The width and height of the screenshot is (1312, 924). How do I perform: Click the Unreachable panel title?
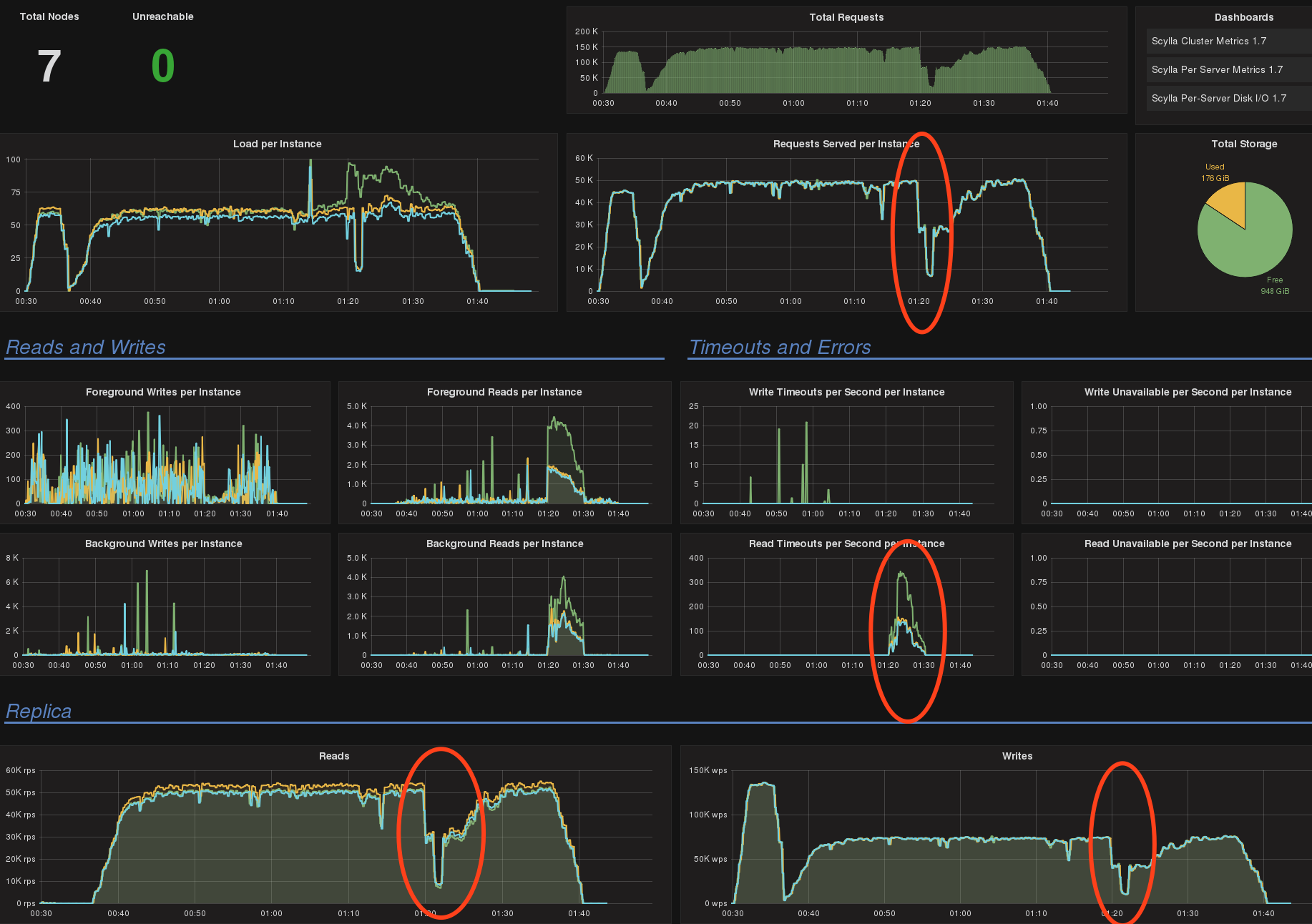163,16
